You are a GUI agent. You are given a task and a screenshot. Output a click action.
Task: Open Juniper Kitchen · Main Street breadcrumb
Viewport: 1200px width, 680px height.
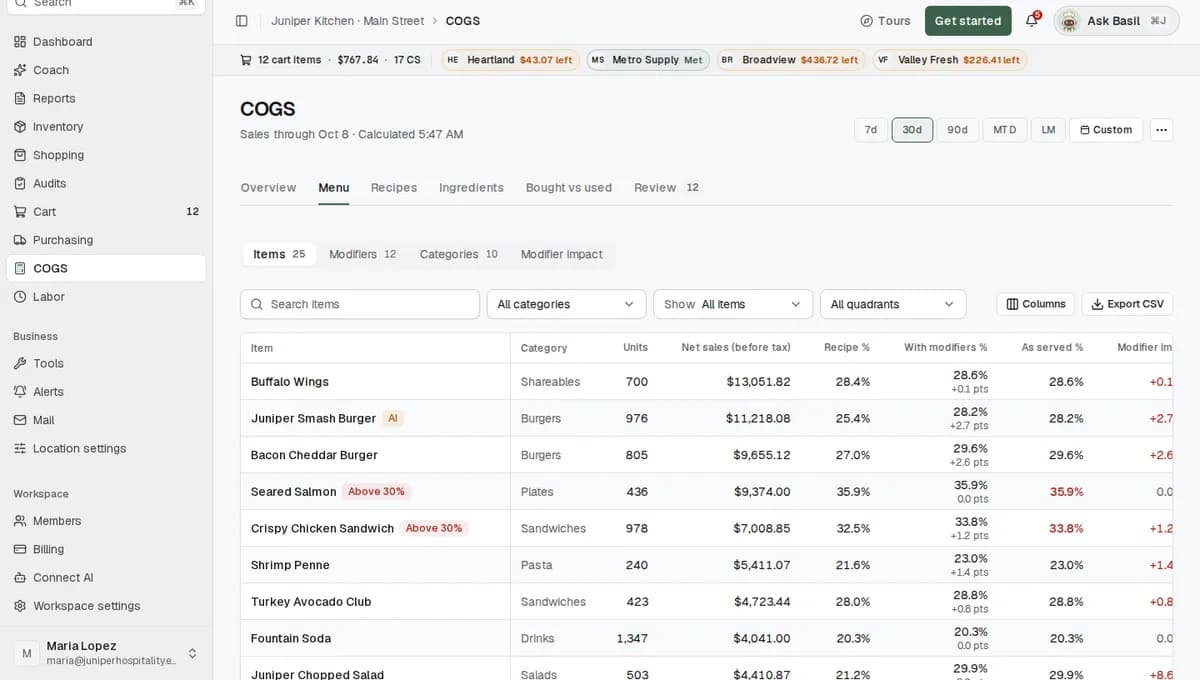click(347, 21)
